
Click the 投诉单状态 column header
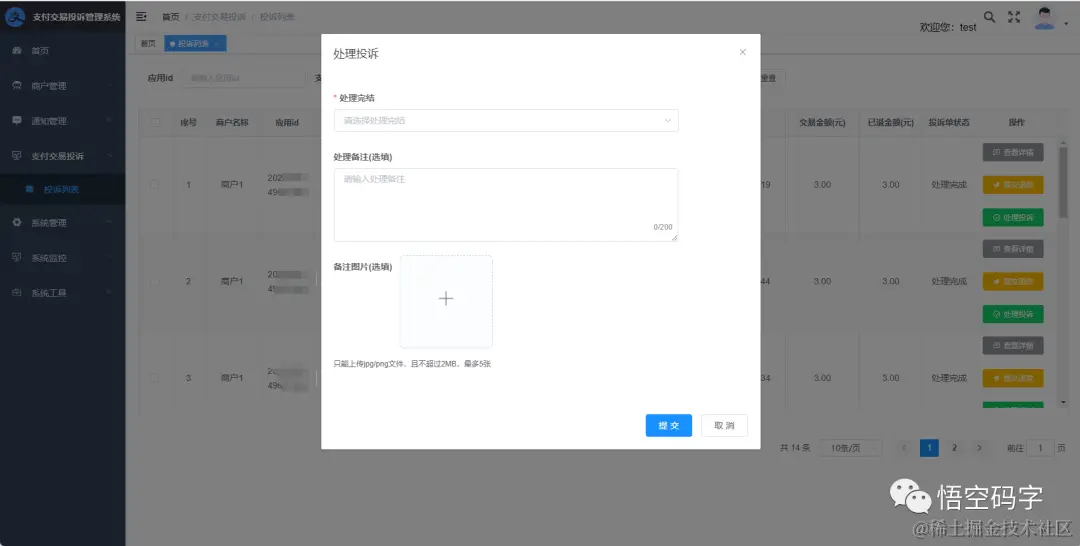949,123
